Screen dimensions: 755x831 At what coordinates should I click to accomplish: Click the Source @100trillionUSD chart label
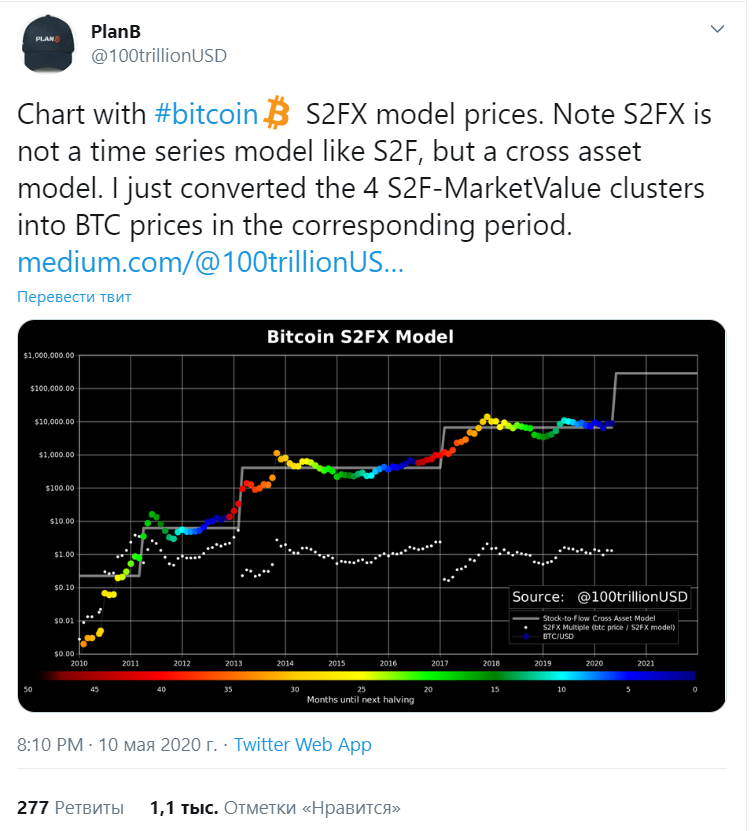pyautogui.click(x=600, y=596)
